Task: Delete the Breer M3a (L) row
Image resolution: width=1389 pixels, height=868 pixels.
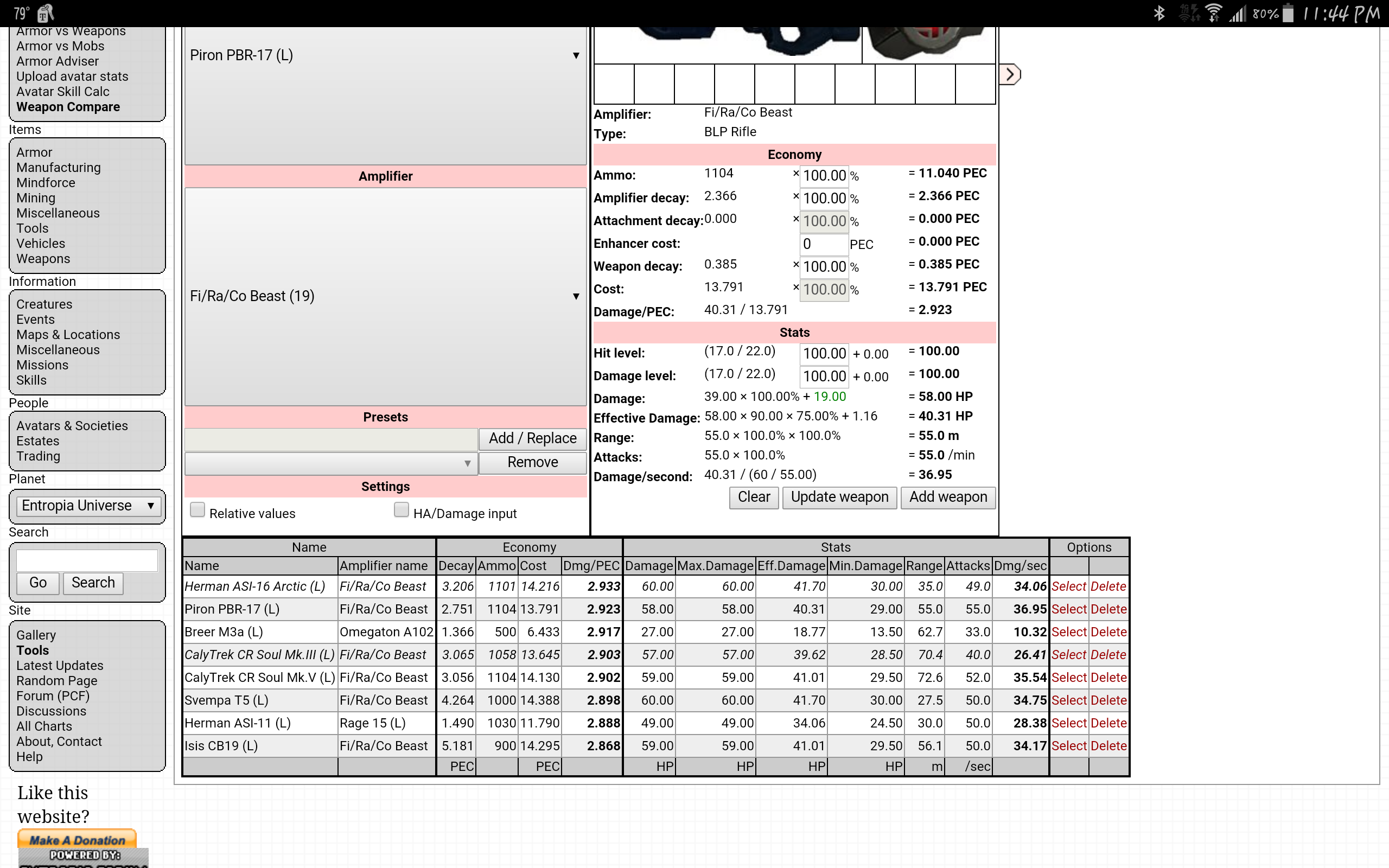Action: pyautogui.click(x=1108, y=632)
